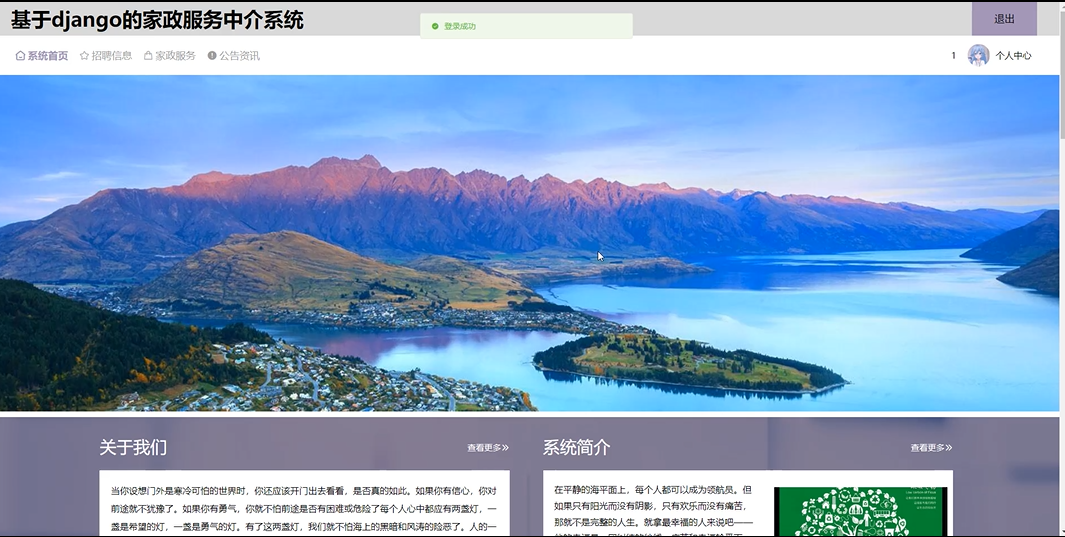Screen dimensions: 1065x537
Task: Click the mountain lake banner image
Action: click(529, 243)
